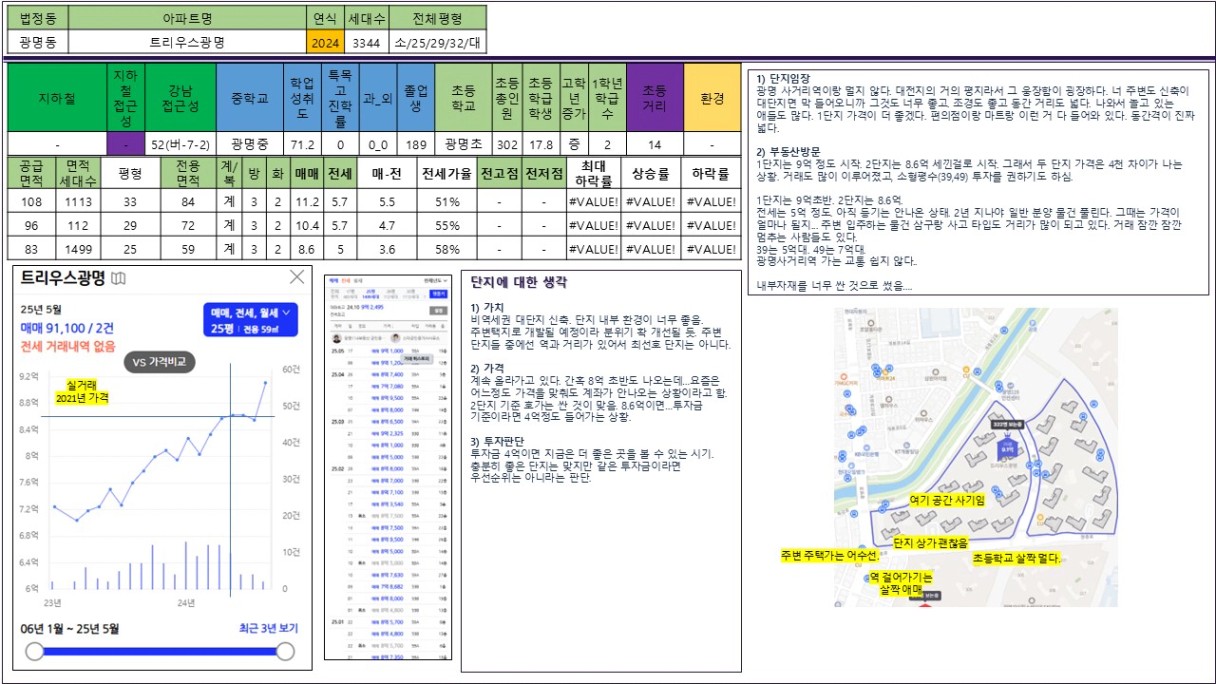Grab the left handle of the date range slider
The image size is (1216, 684).
pos(35,652)
